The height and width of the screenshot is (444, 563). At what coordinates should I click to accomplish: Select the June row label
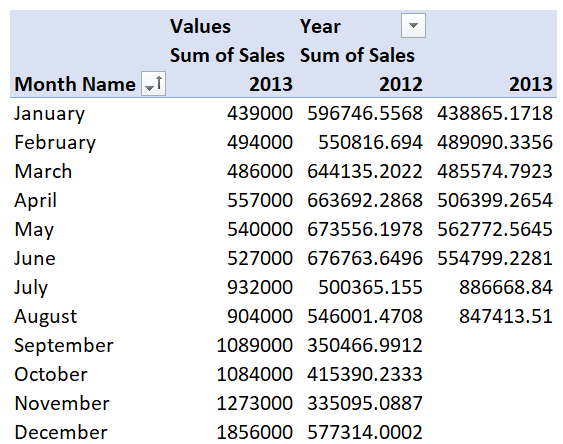coord(35,258)
